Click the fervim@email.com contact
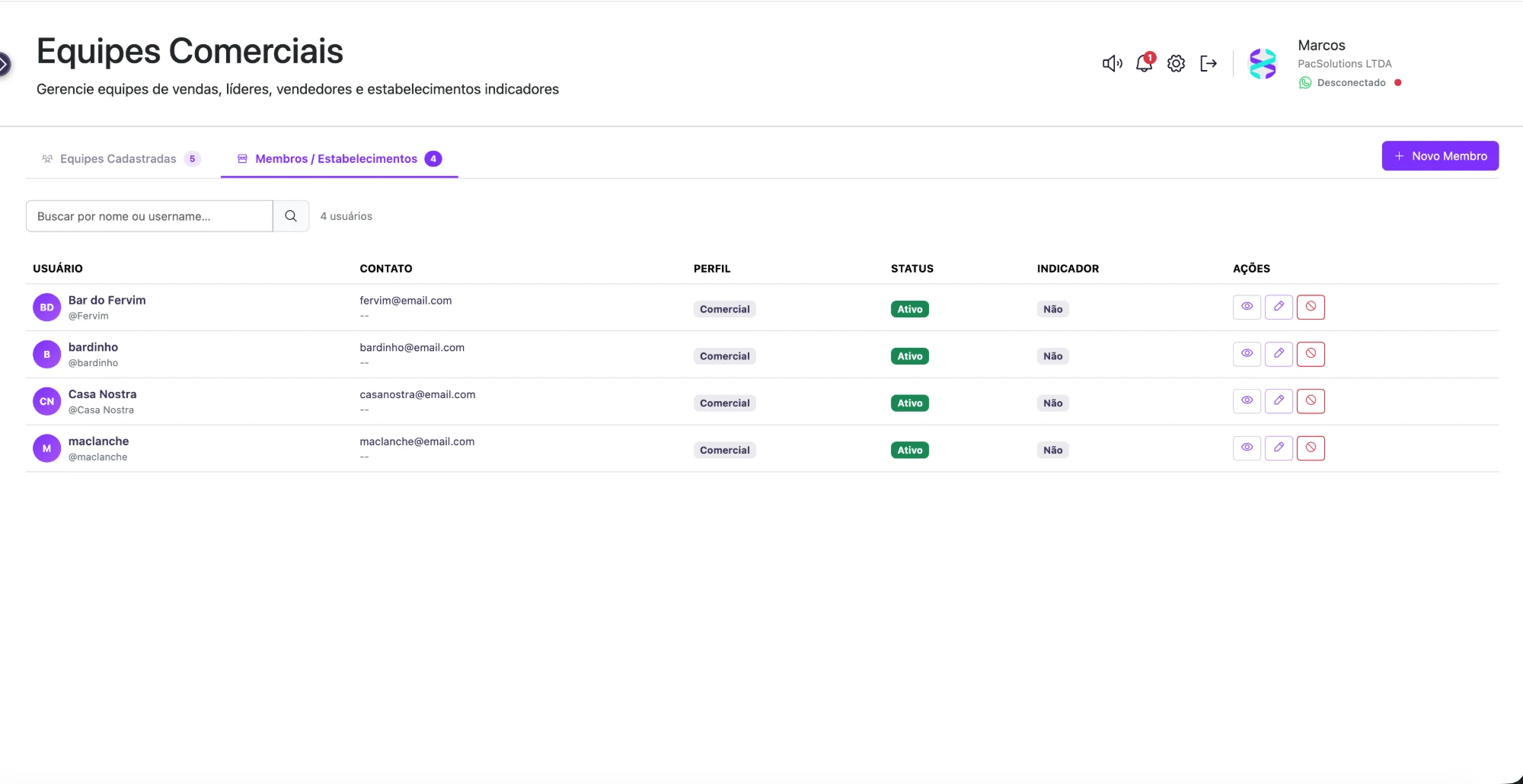 406,301
